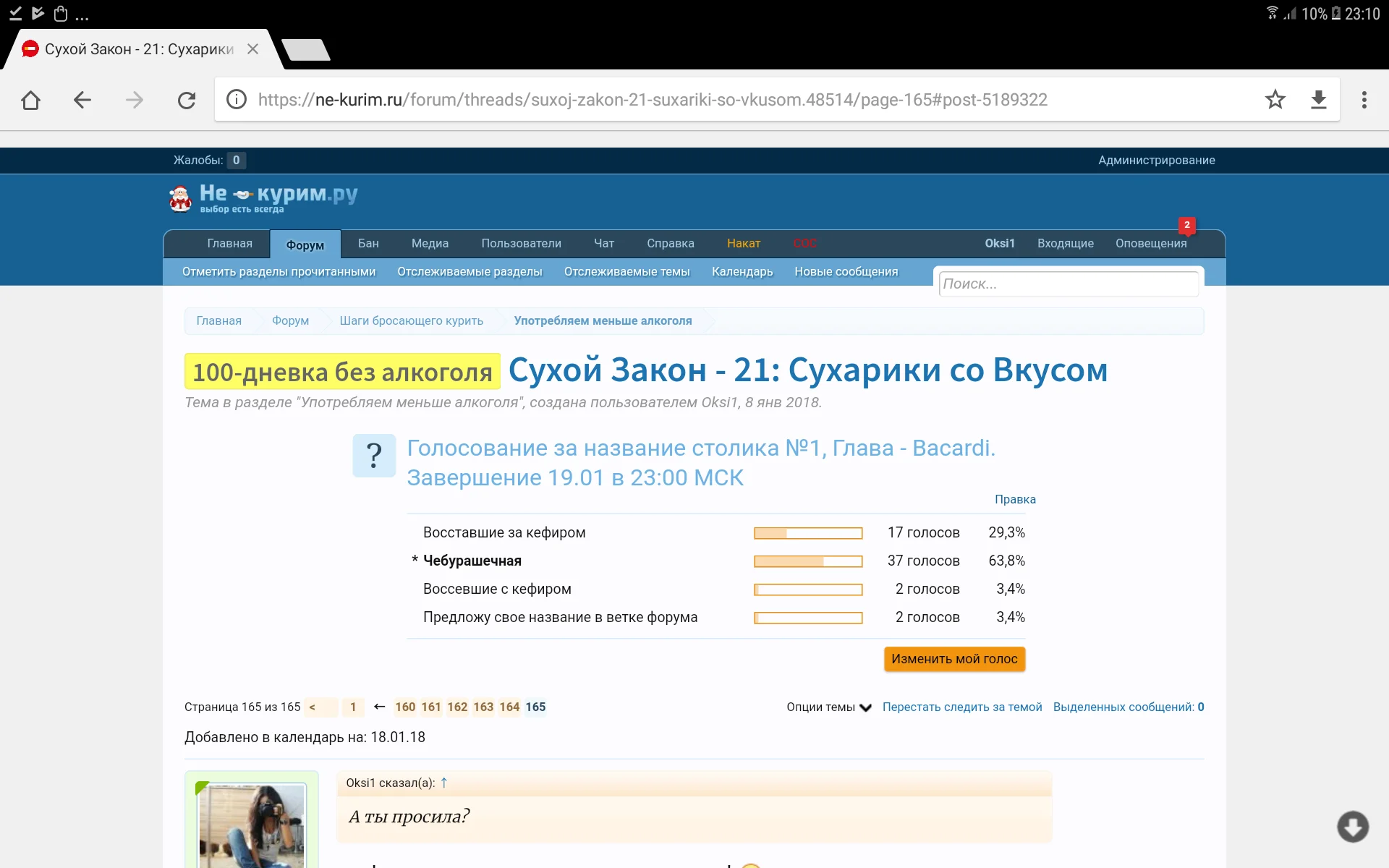This screenshot has height=868, width=1389.
Task: Open the Правка link above the poll
Action: coord(1014,499)
